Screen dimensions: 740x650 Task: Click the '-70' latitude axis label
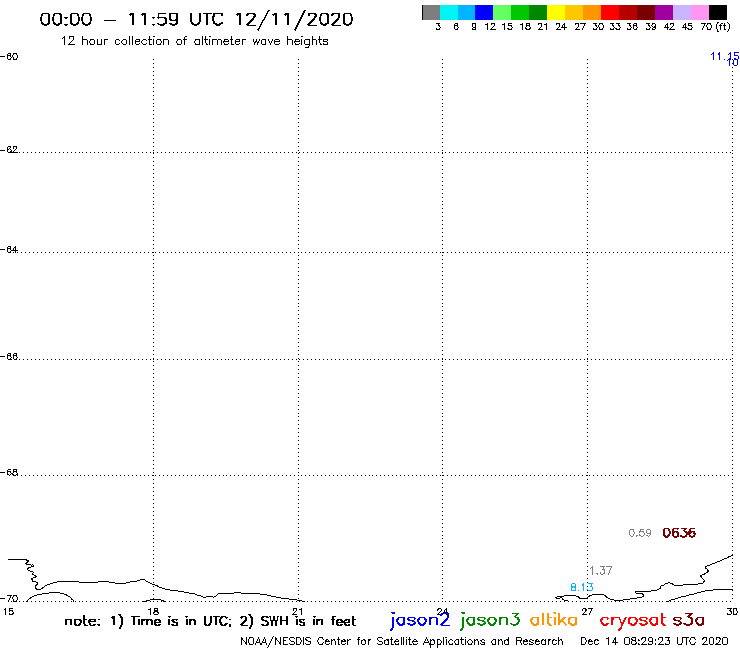click(x=9, y=599)
